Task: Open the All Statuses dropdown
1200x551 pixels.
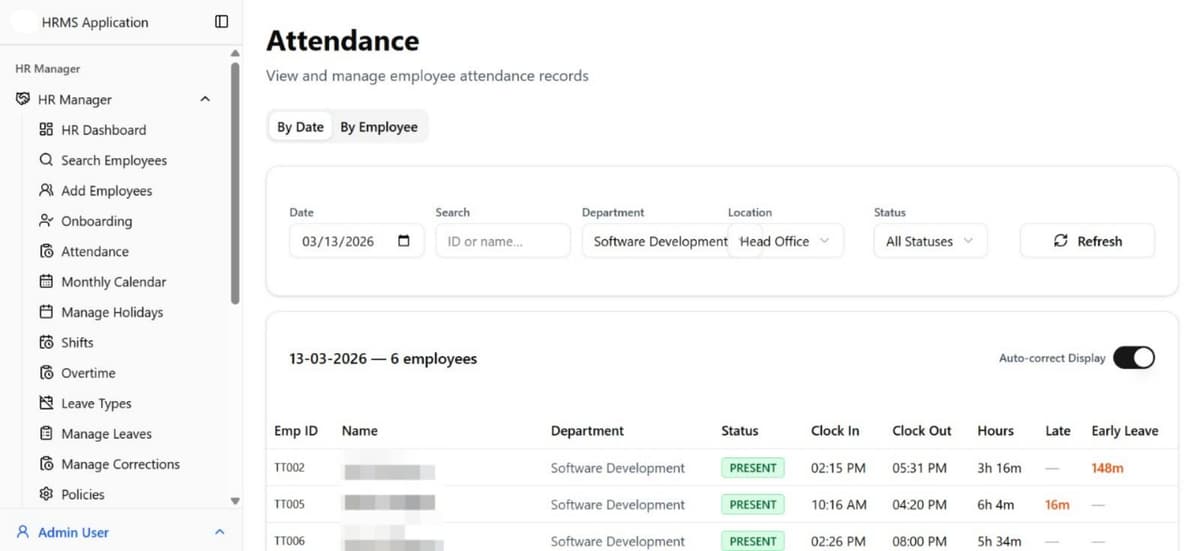Action: (x=930, y=241)
